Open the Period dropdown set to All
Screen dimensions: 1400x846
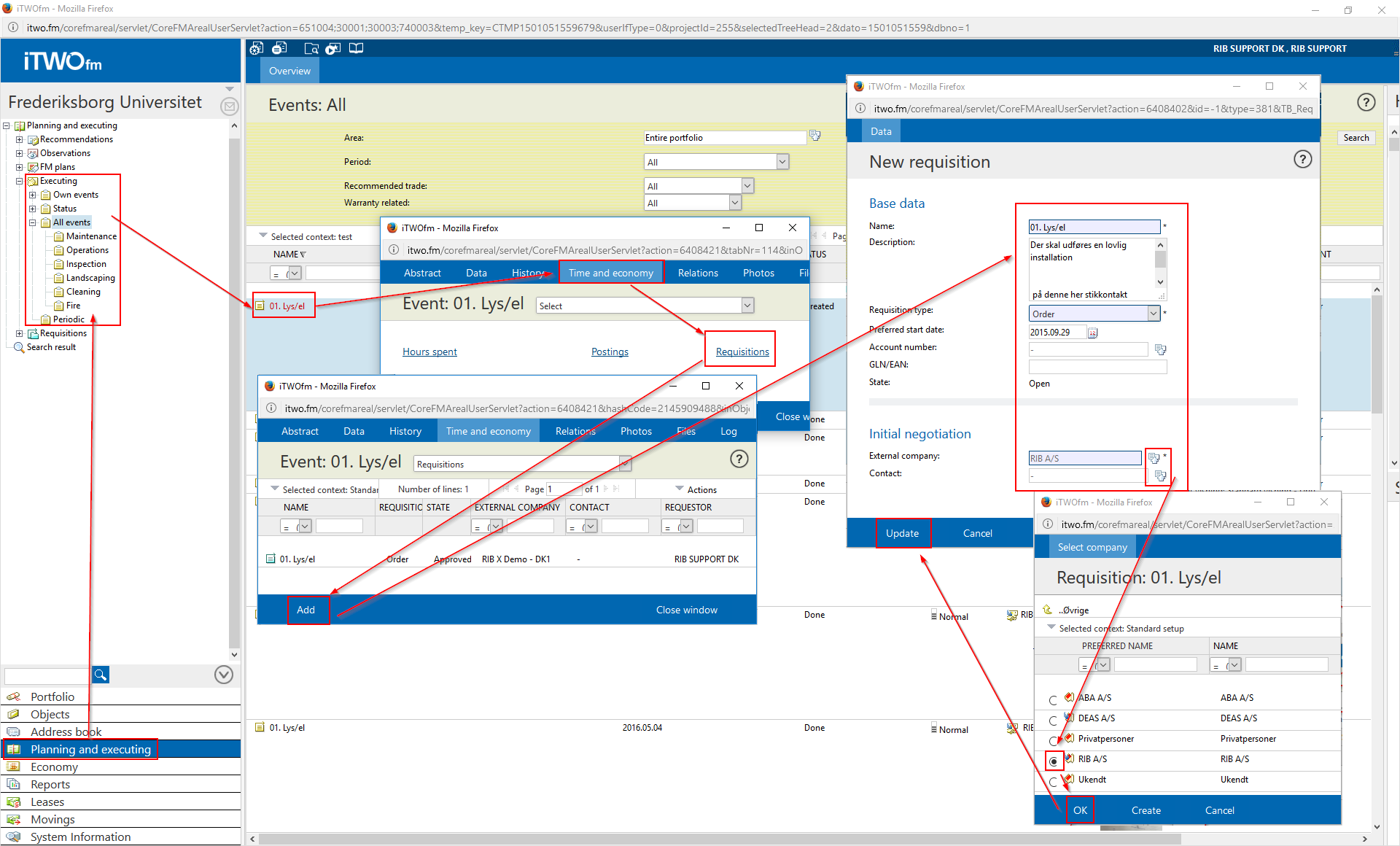pyautogui.click(x=781, y=161)
